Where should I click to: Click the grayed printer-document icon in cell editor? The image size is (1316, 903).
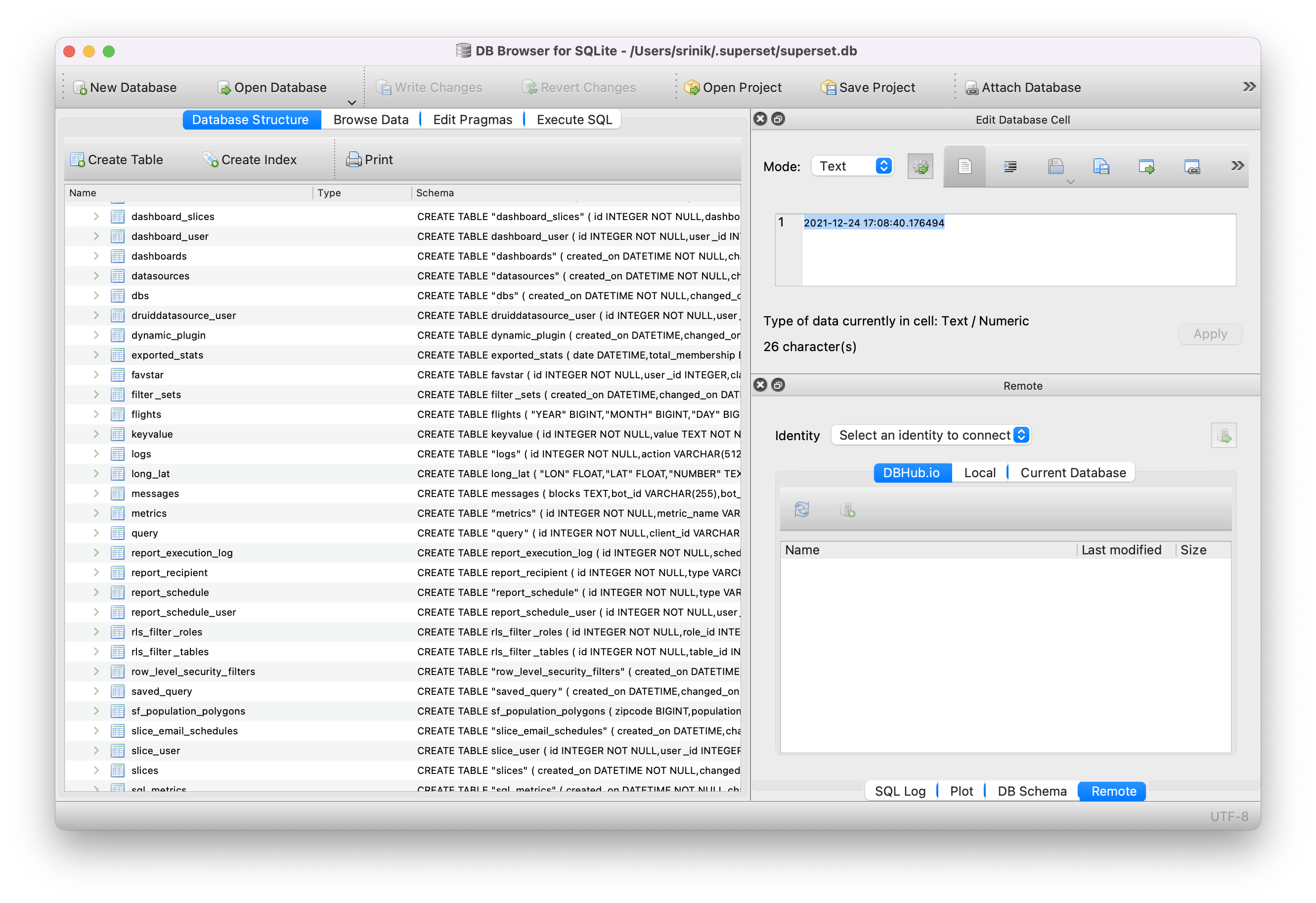tap(1055, 167)
